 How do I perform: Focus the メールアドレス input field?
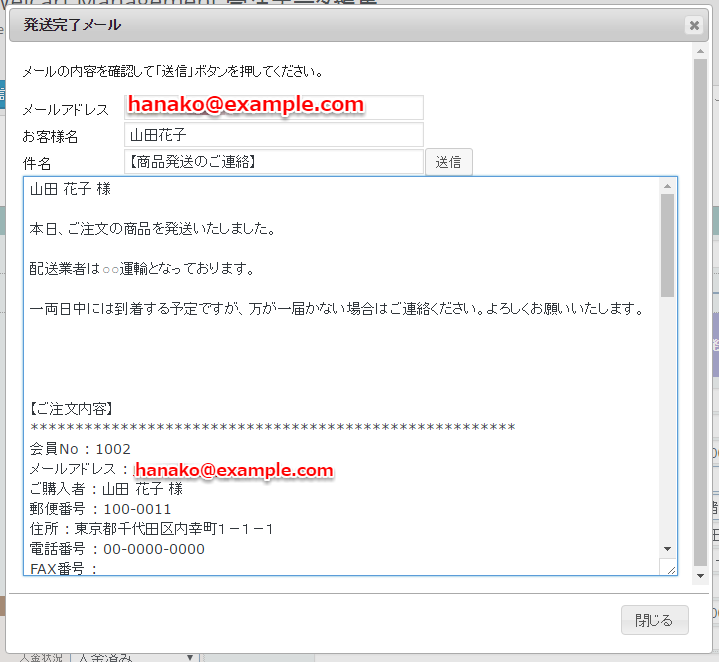point(274,107)
